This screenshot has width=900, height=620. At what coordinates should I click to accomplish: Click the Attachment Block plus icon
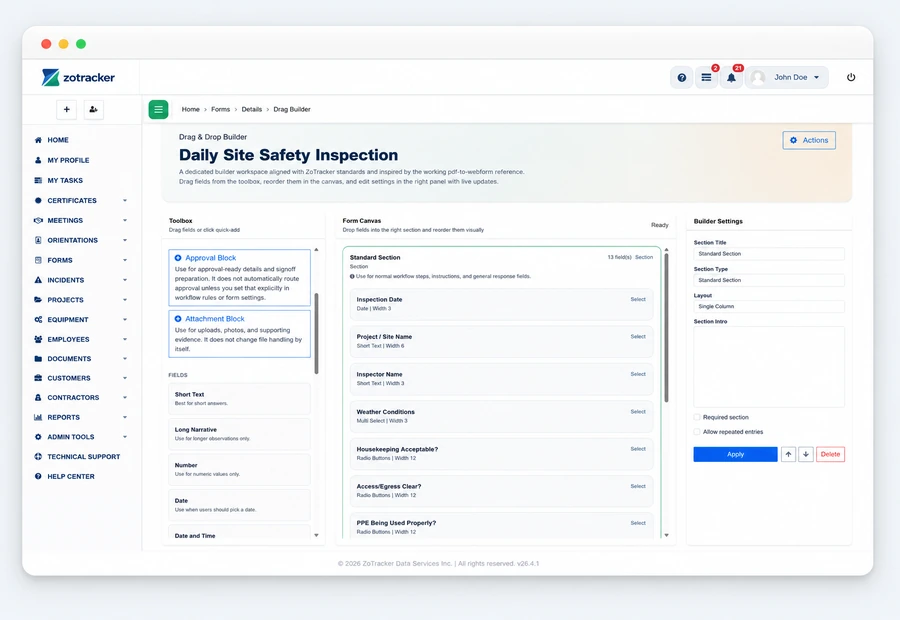(178, 319)
